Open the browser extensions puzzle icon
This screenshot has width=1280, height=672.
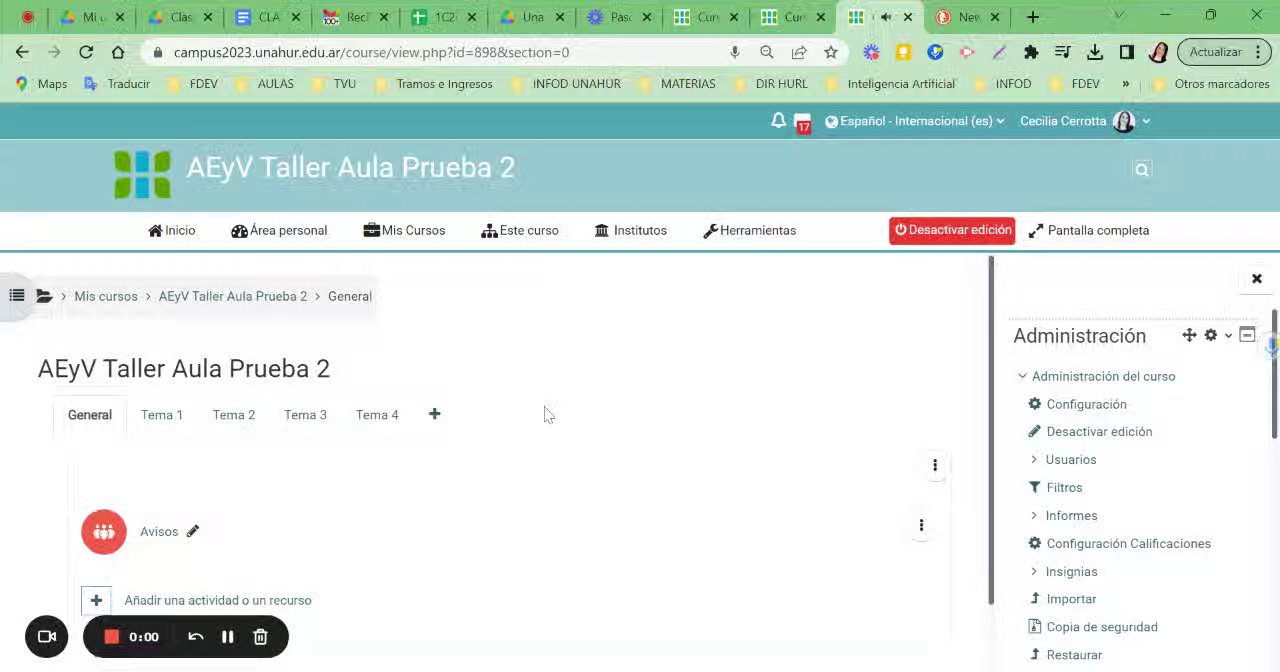click(1031, 52)
